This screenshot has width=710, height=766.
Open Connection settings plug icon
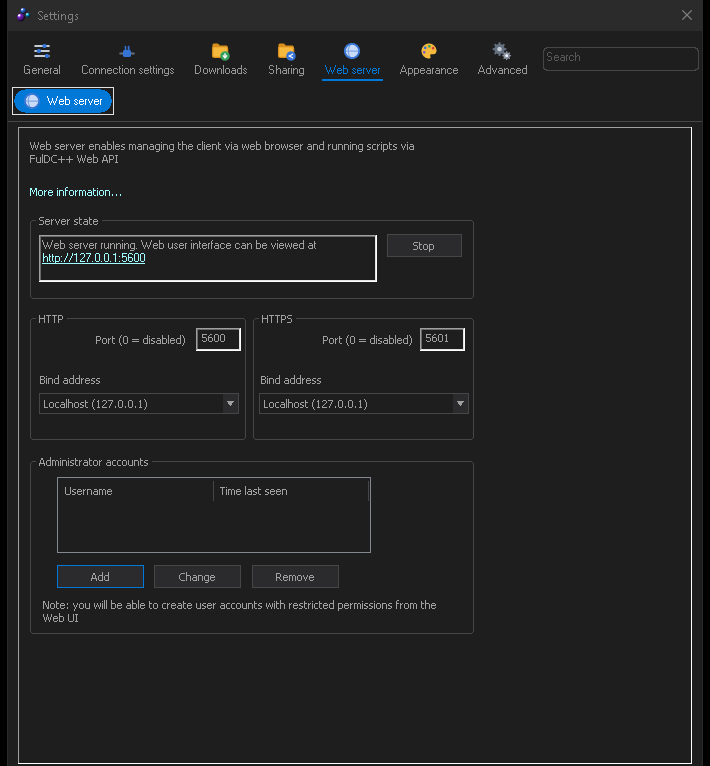point(127,51)
